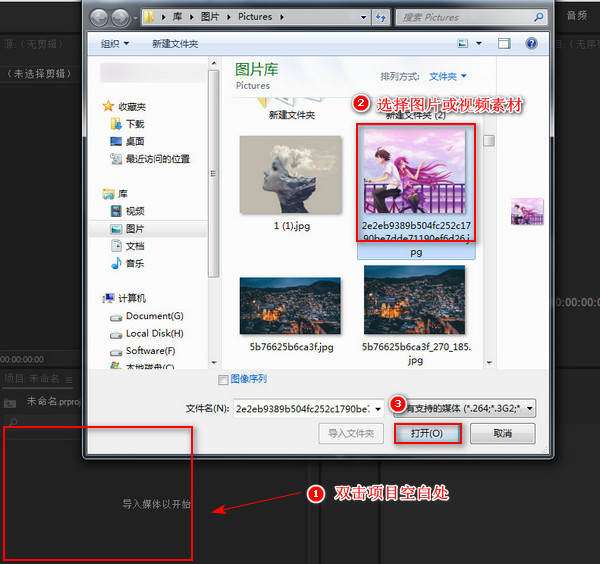Open the file name dropdown arrow
This screenshot has width=600, height=564.
(x=378, y=409)
